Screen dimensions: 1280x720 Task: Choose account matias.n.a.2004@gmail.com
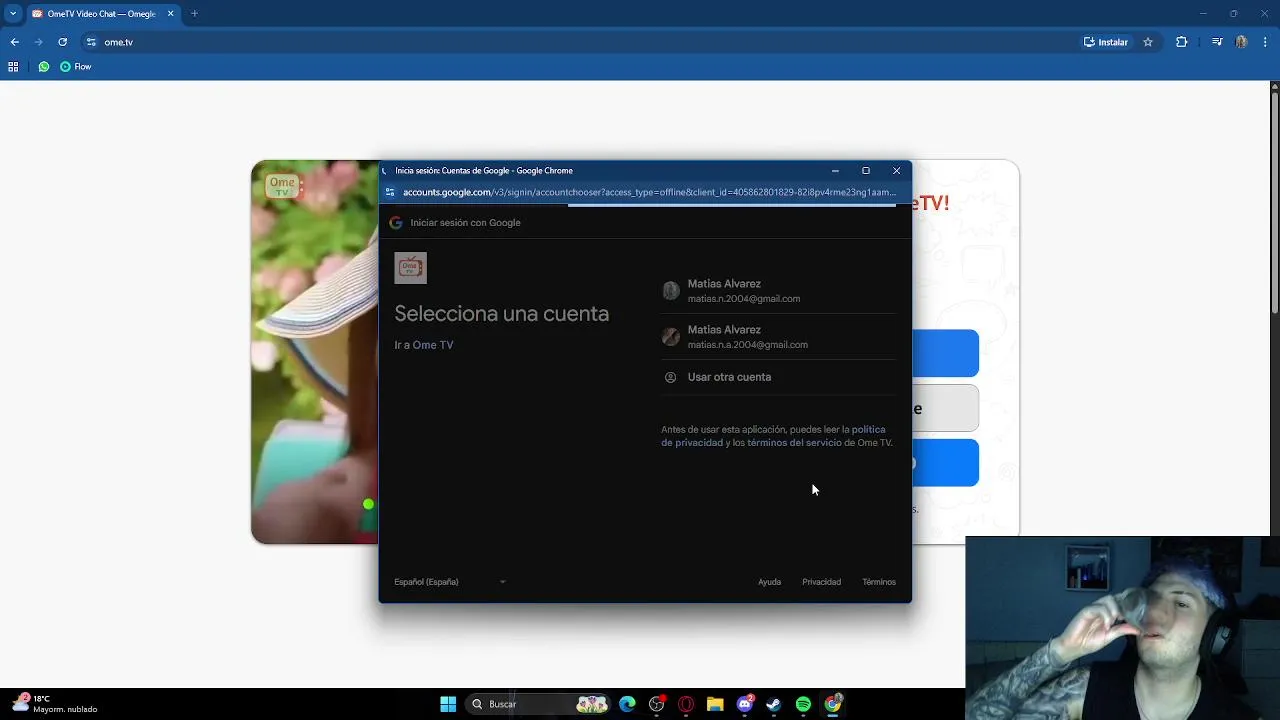pyautogui.click(x=778, y=337)
